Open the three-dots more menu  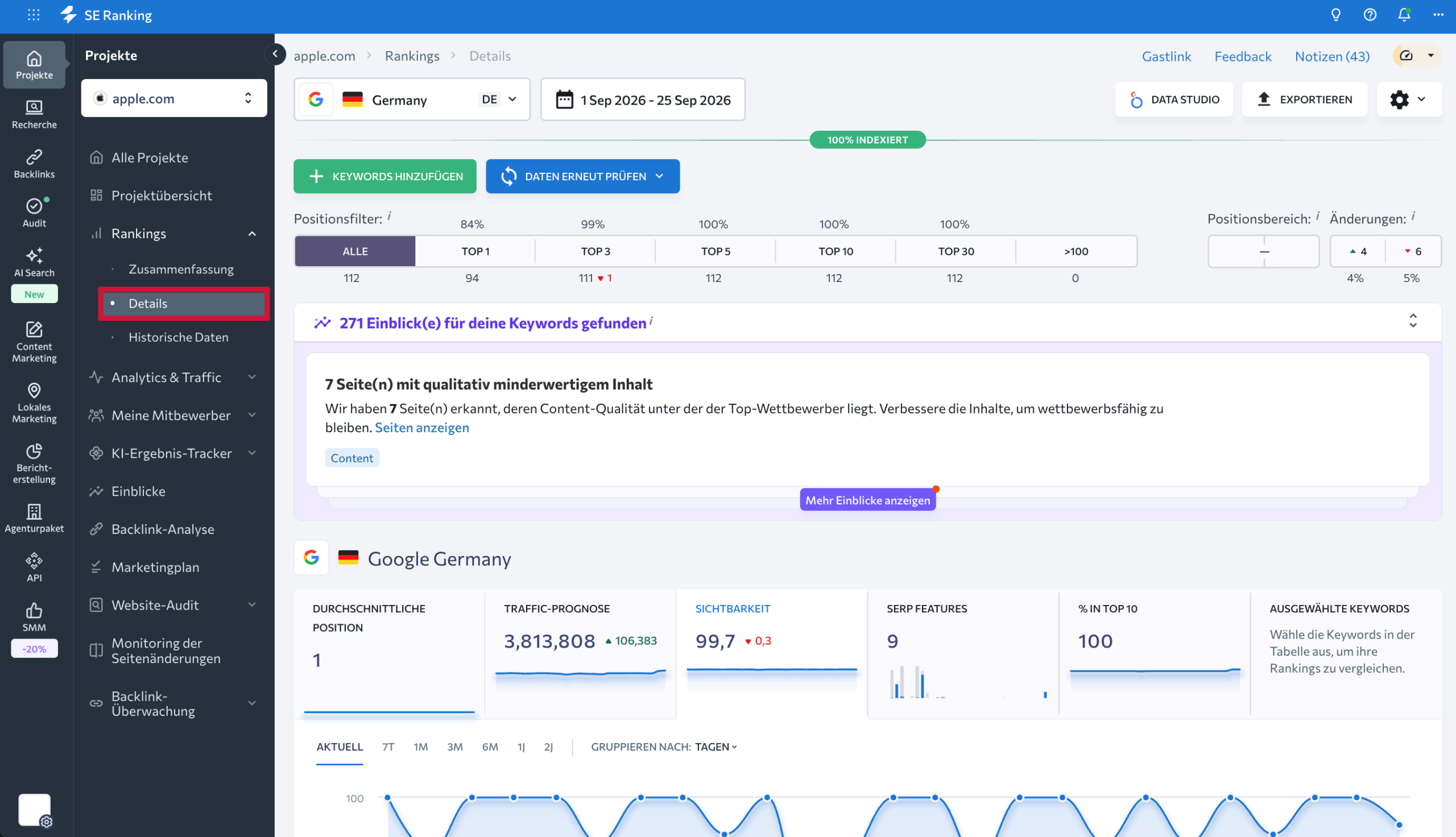(x=1438, y=15)
